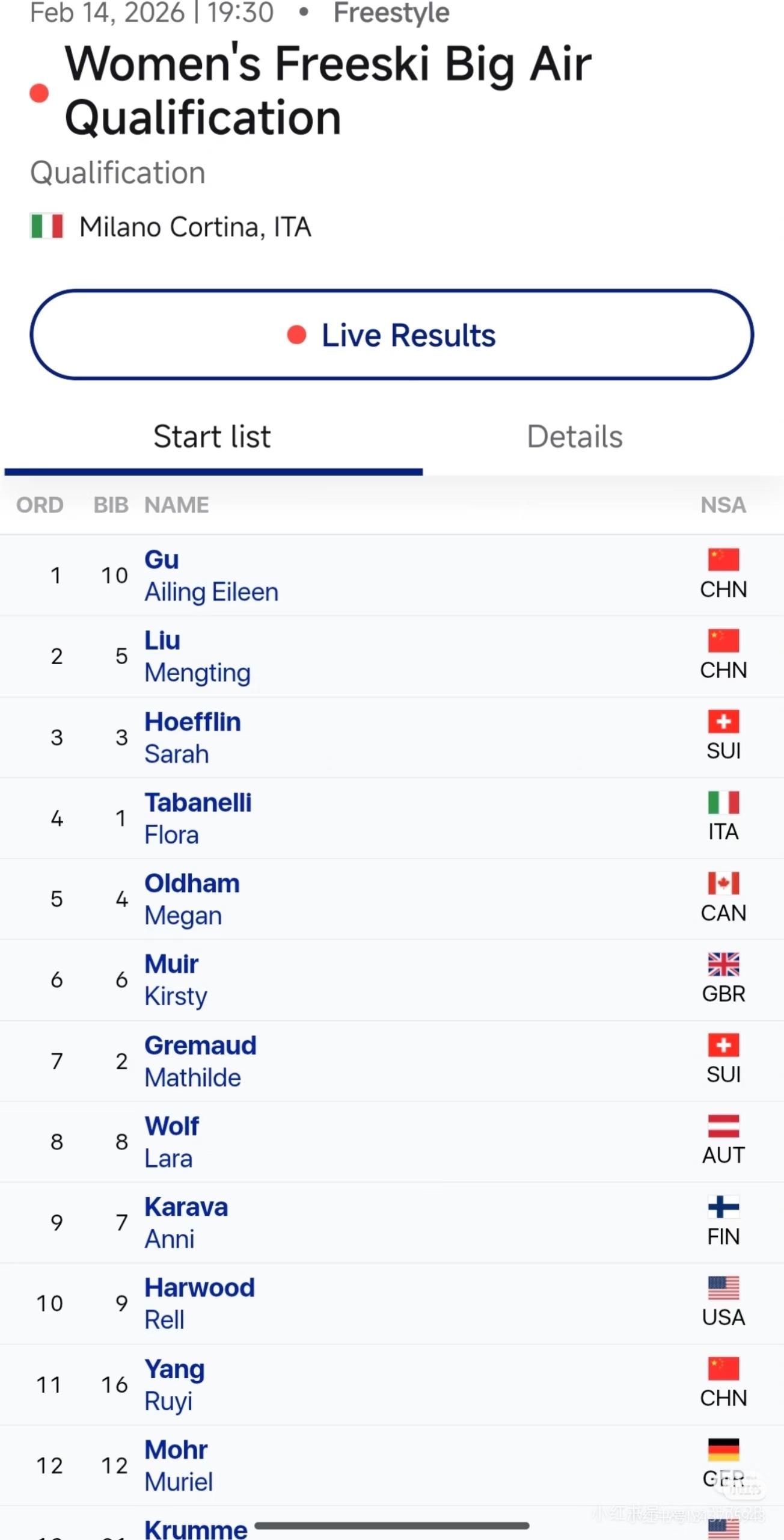The width and height of the screenshot is (784, 1540).
Task: Tap the Italian flag beside Tabanelli
Action: [x=723, y=802]
